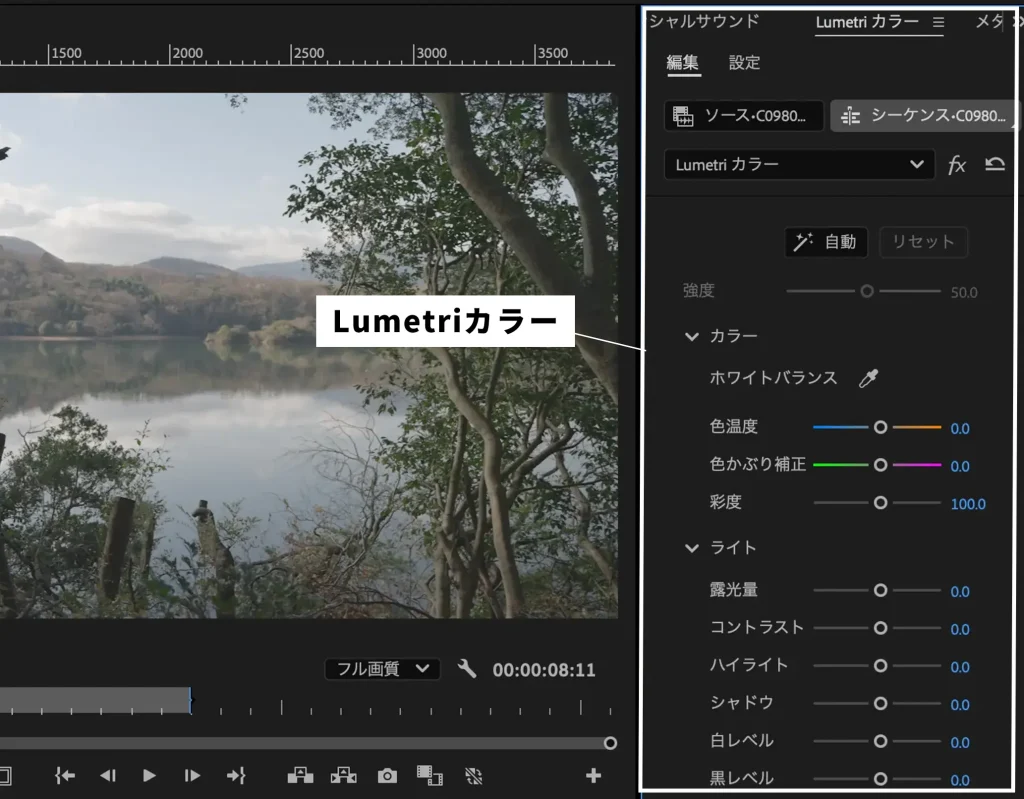
Task: Click the plus button editor icon
Action: (x=594, y=775)
